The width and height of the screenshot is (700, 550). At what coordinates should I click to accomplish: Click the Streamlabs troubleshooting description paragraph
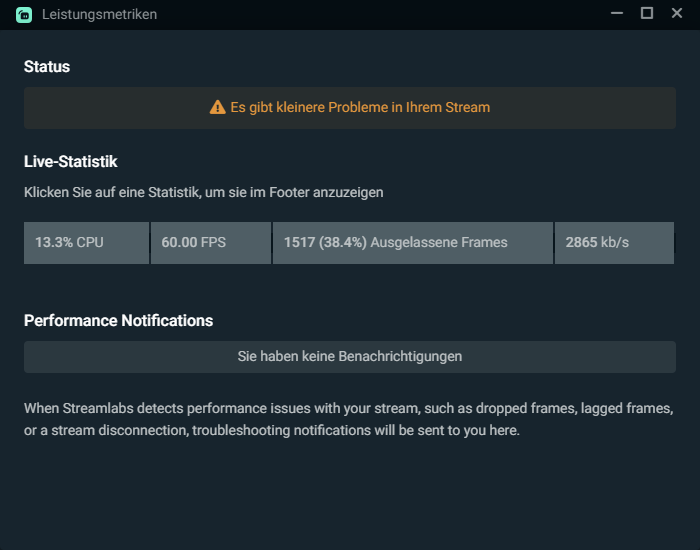point(349,419)
